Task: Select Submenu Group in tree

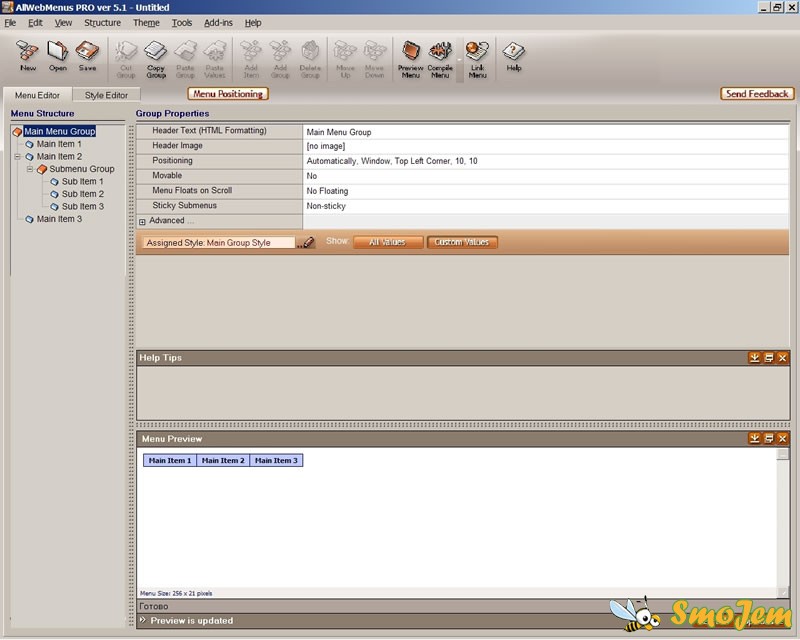Action: pos(82,168)
